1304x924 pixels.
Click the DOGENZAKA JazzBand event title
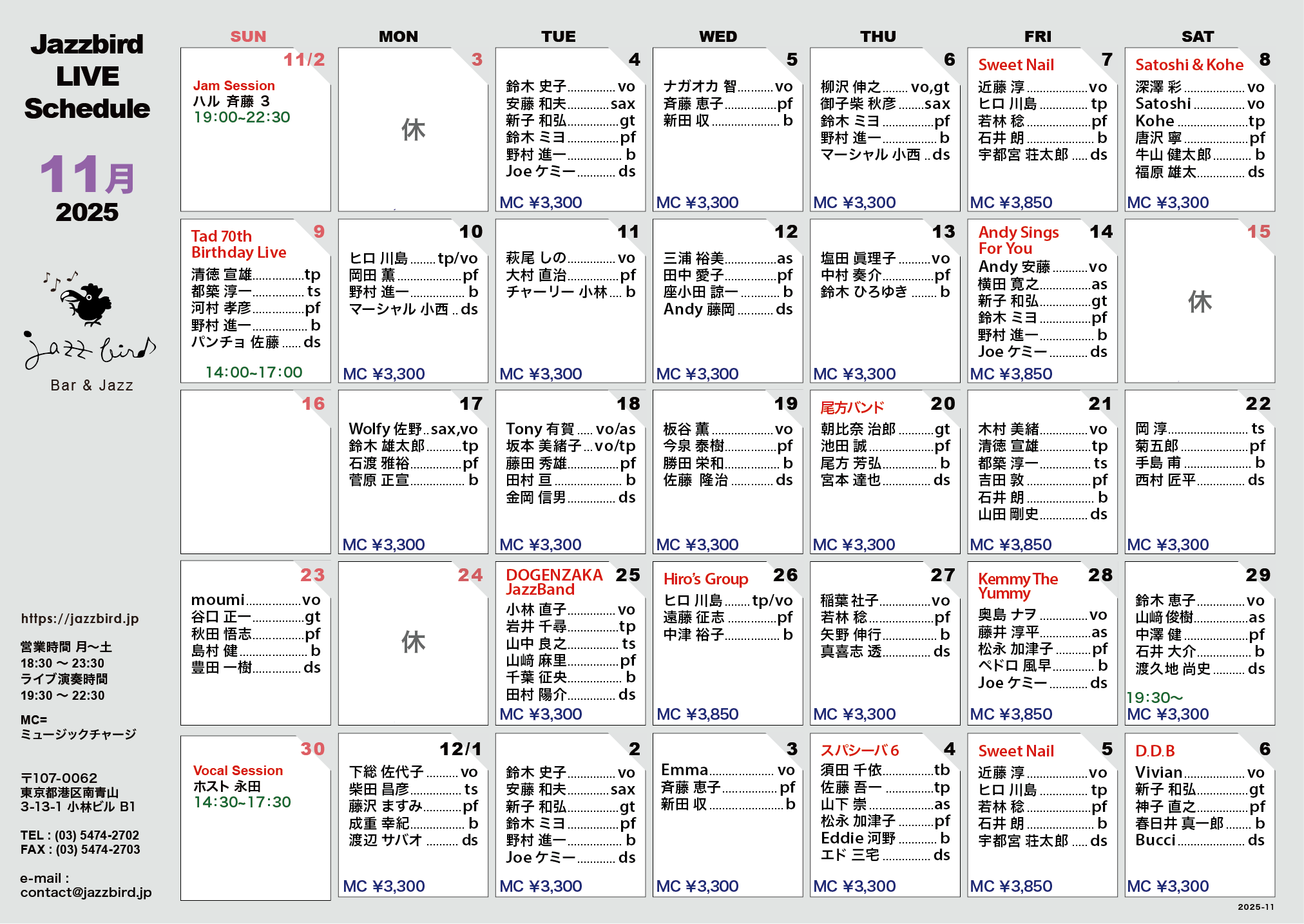coord(553,582)
